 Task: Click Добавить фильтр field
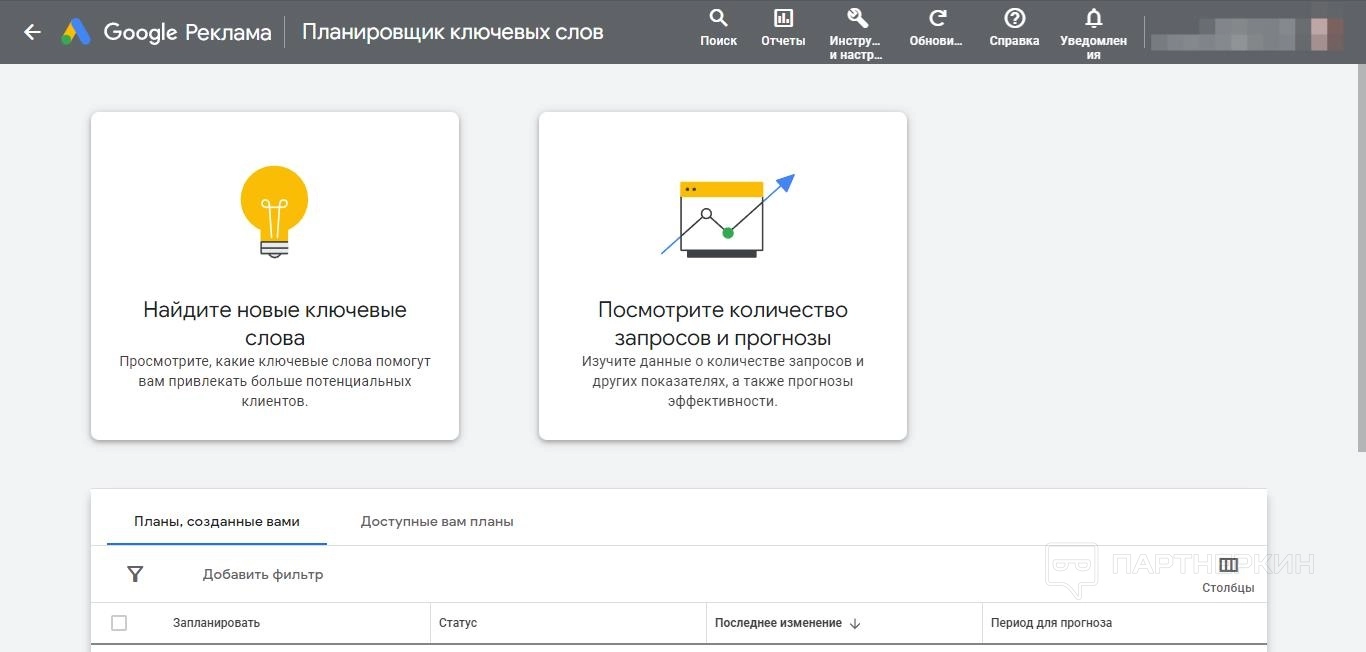coord(263,574)
